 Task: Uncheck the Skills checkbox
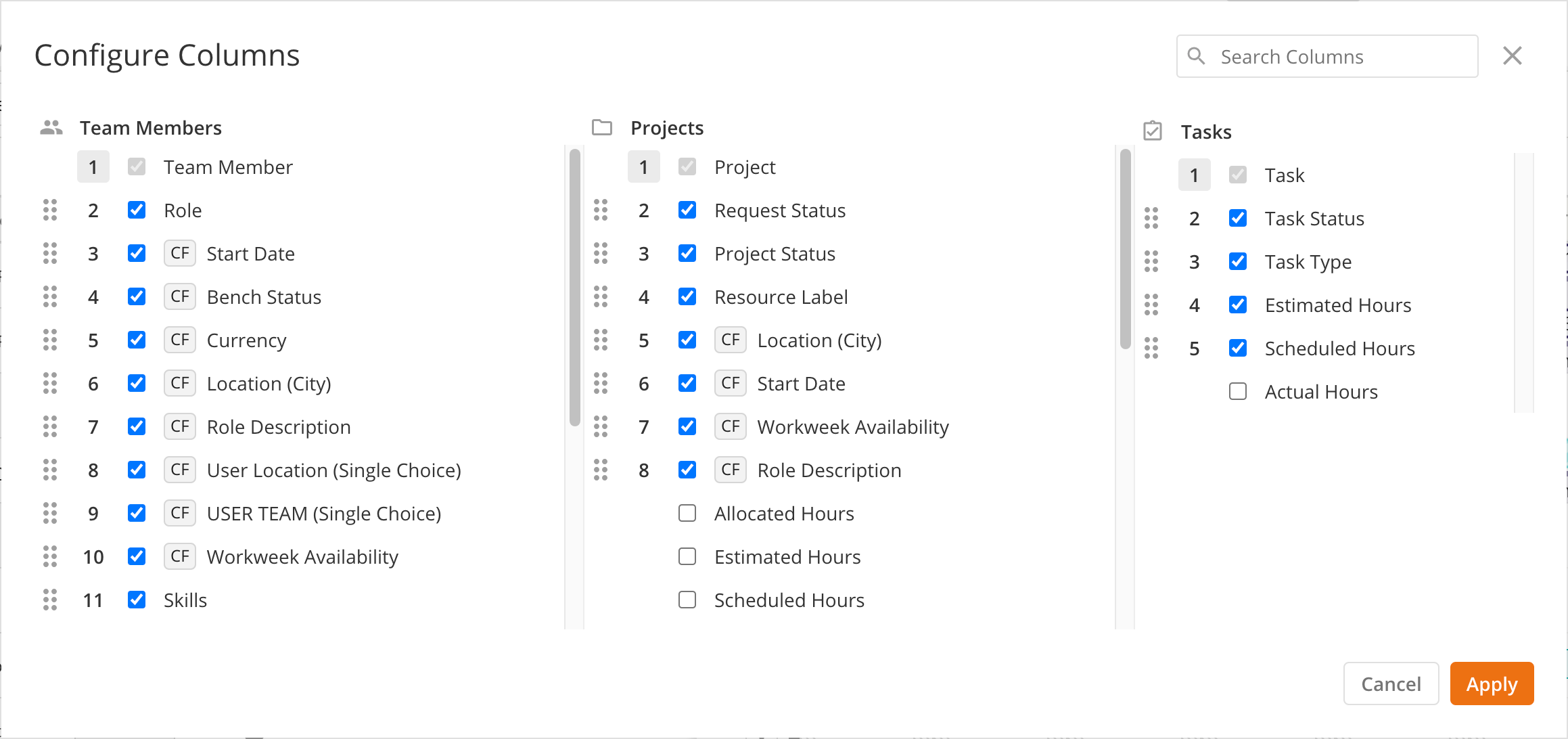137,600
